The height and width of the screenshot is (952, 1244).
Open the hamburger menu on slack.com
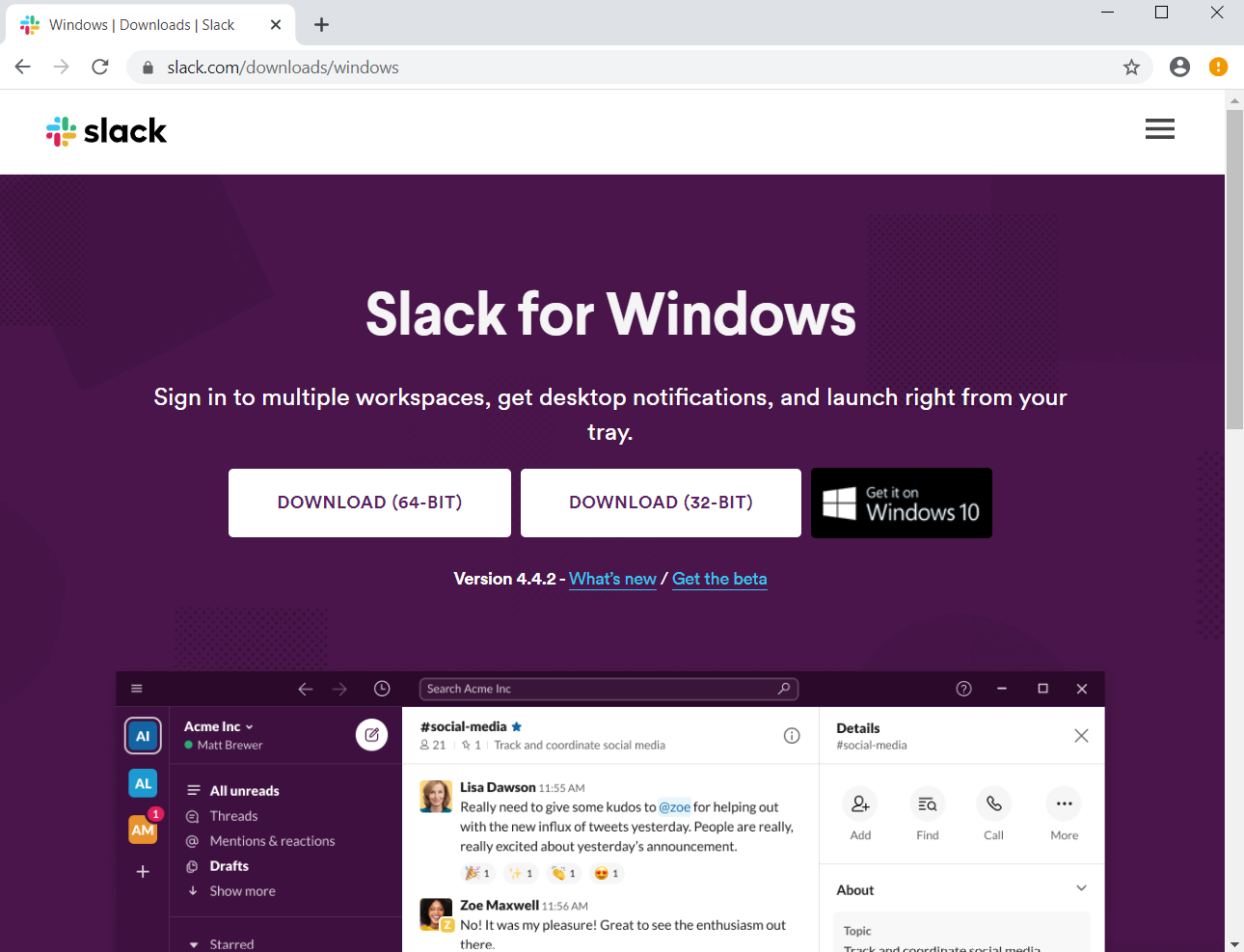[x=1159, y=128]
